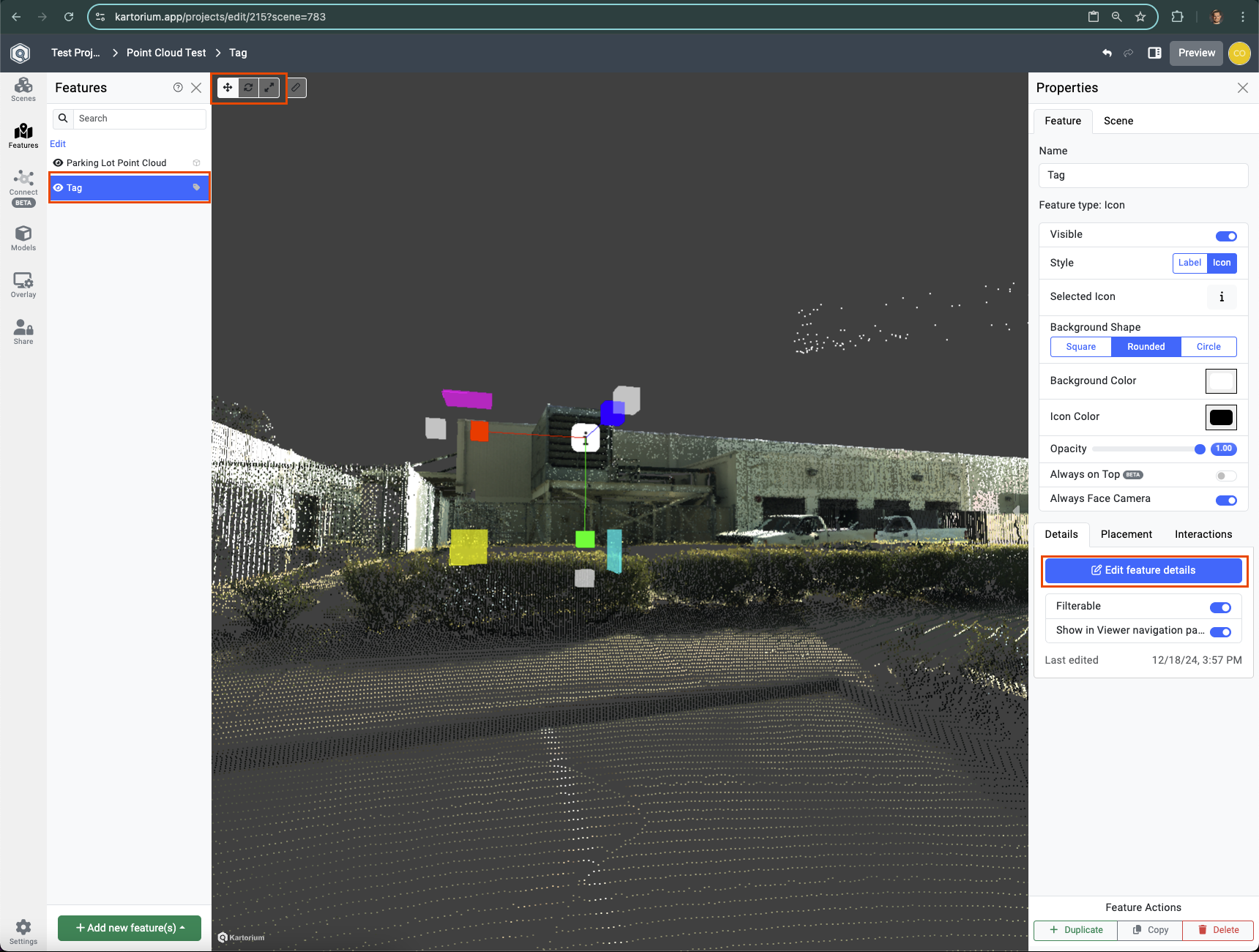Bookmark page with the browser star icon
Screen dimensions: 1259x952
pos(1140,17)
